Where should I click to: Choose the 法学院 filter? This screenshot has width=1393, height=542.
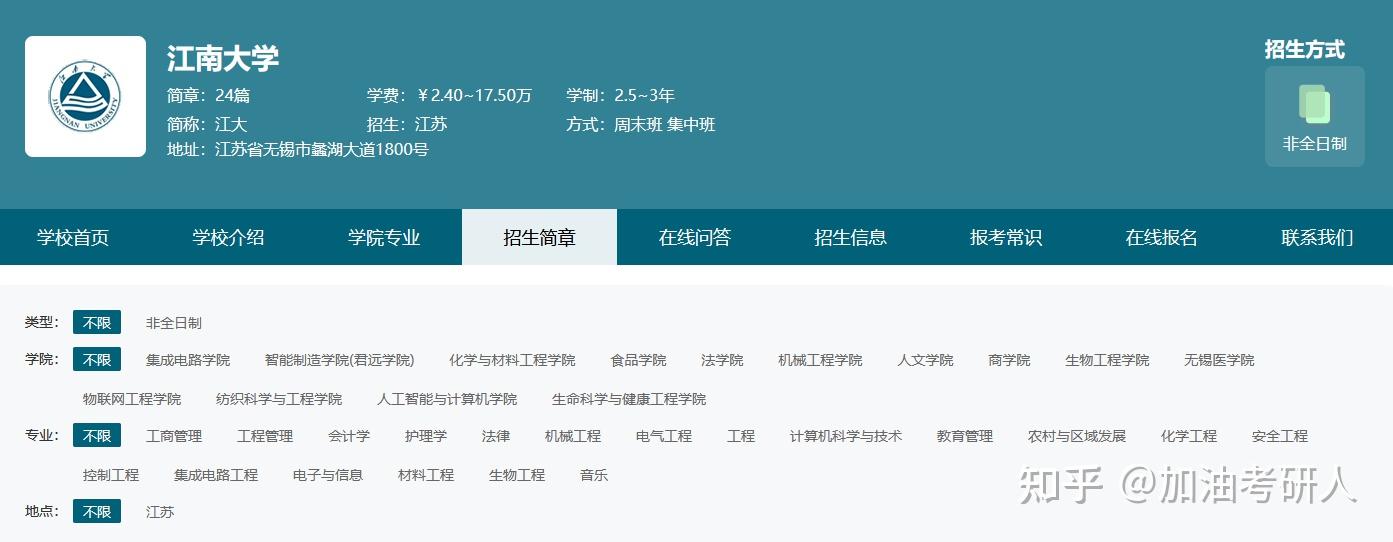(722, 360)
